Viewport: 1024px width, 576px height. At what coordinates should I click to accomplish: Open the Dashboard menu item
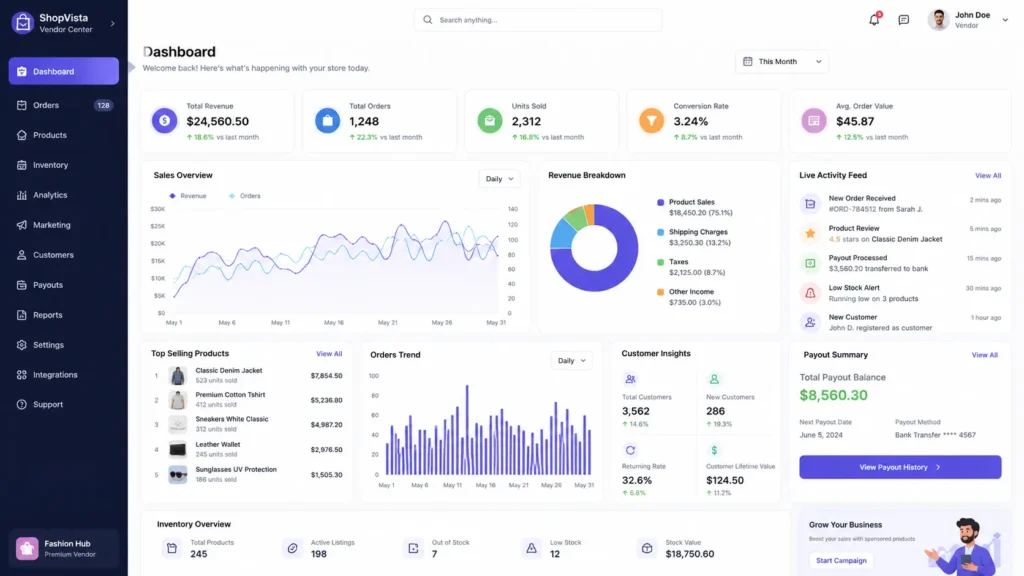63,71
